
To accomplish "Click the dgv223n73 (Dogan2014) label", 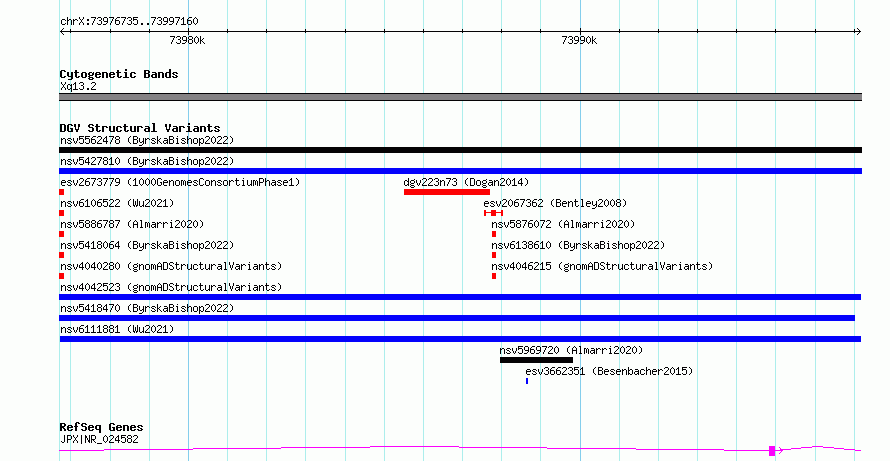I will tap(466, 182).
